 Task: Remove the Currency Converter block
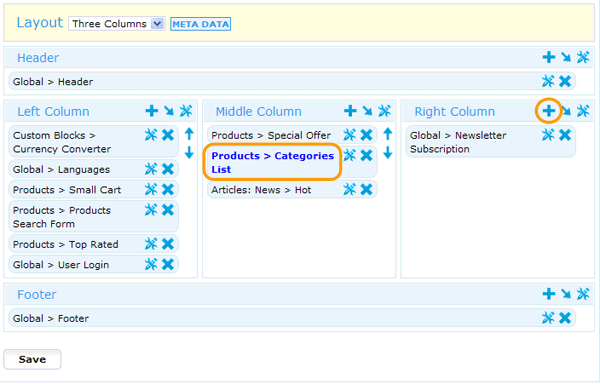pos(168,135)
